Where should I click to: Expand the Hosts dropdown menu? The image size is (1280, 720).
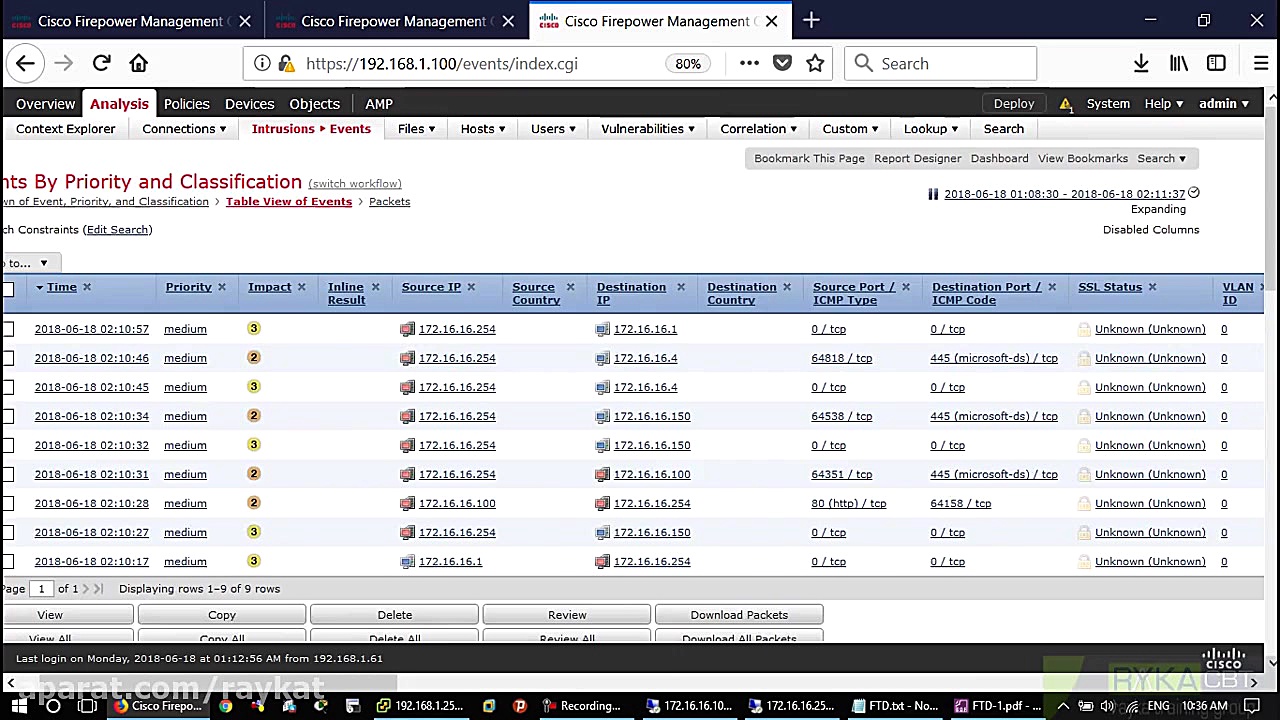pos(482,128)
